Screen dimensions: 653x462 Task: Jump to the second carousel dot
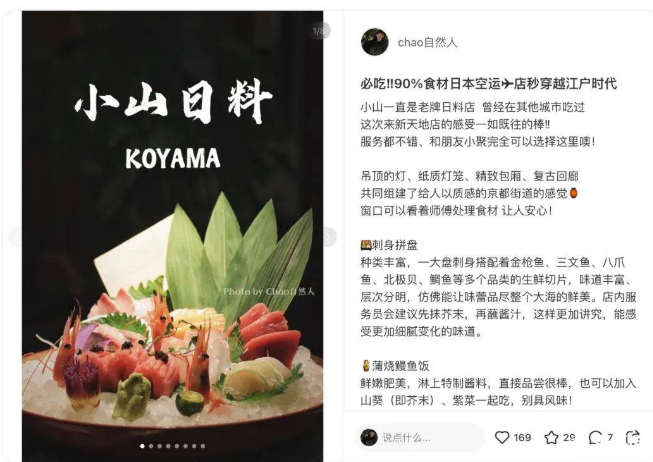pos(151,446)
